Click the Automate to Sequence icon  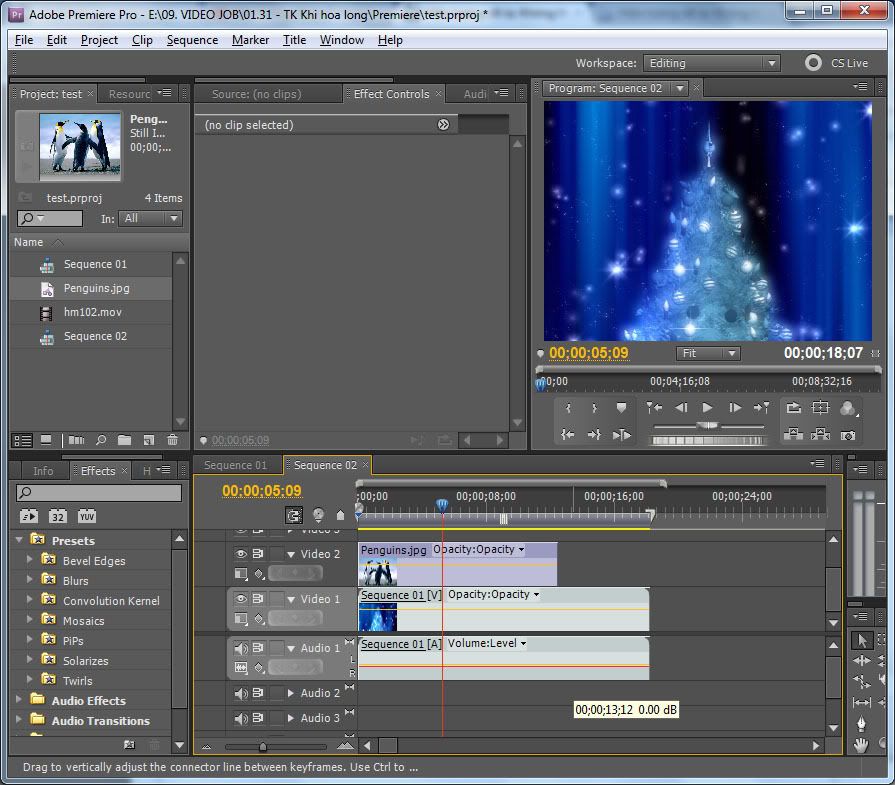point(76,440)
